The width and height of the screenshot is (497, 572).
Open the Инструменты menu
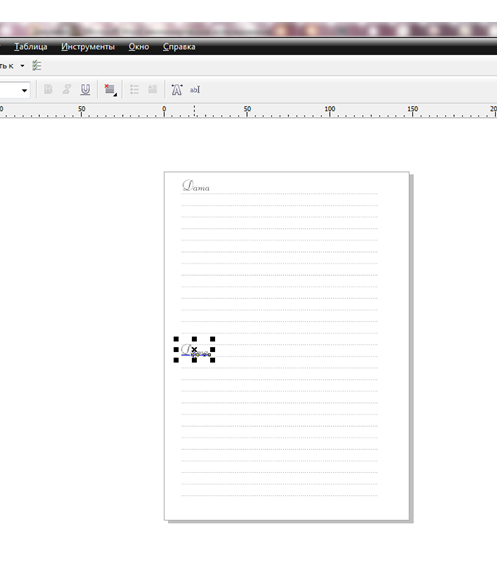click(88, 47)
